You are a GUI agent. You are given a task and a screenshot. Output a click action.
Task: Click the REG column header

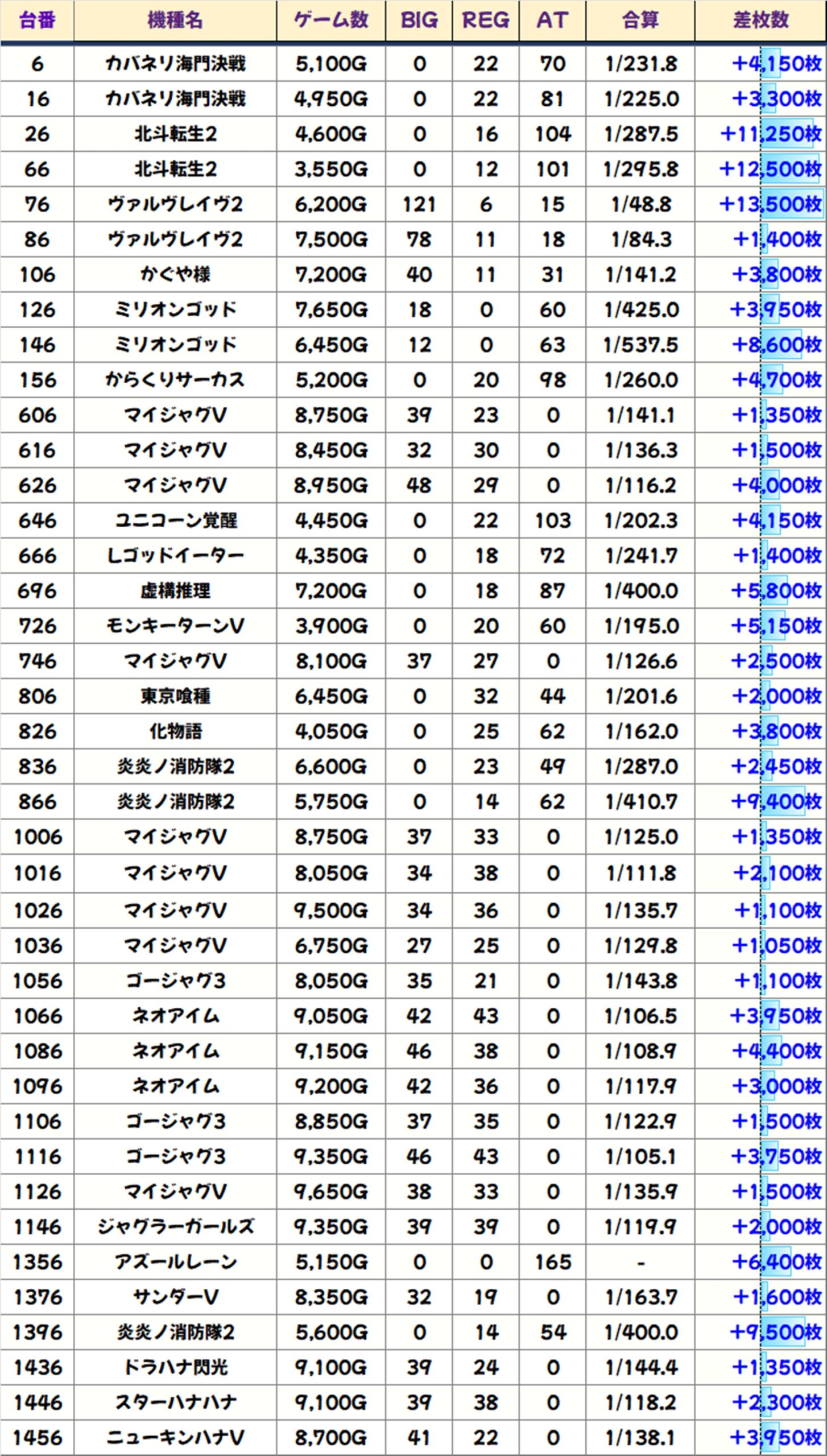click(x=485, y=20)
